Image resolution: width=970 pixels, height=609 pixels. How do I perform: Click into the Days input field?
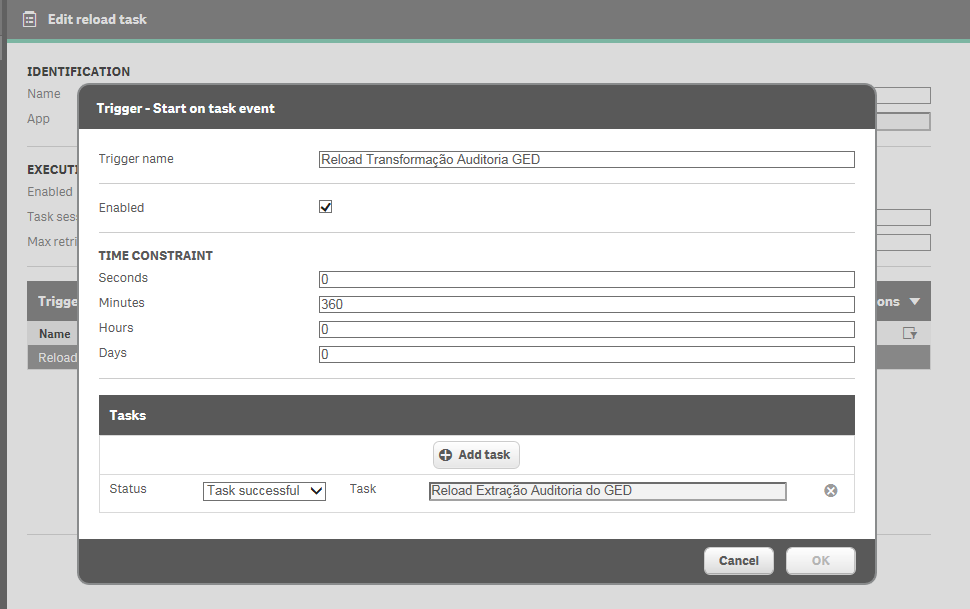pyautogui.click(x=587, y=354)
